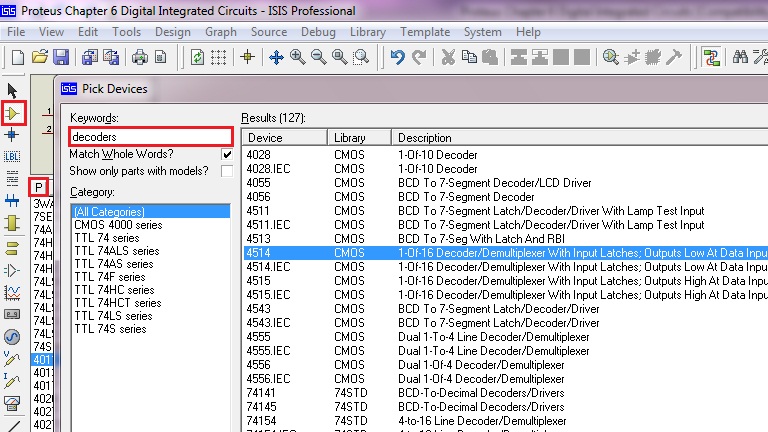Select the Wire Label mode tool
Viewport: 768px width, 432px height.
[x=13, y=156]
